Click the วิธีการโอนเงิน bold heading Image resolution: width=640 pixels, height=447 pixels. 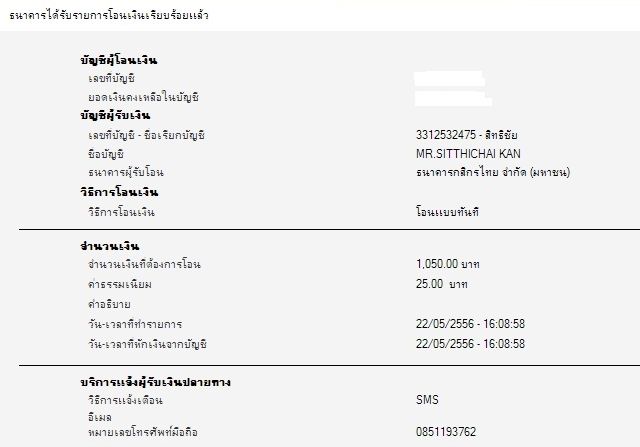pos(119,192)
